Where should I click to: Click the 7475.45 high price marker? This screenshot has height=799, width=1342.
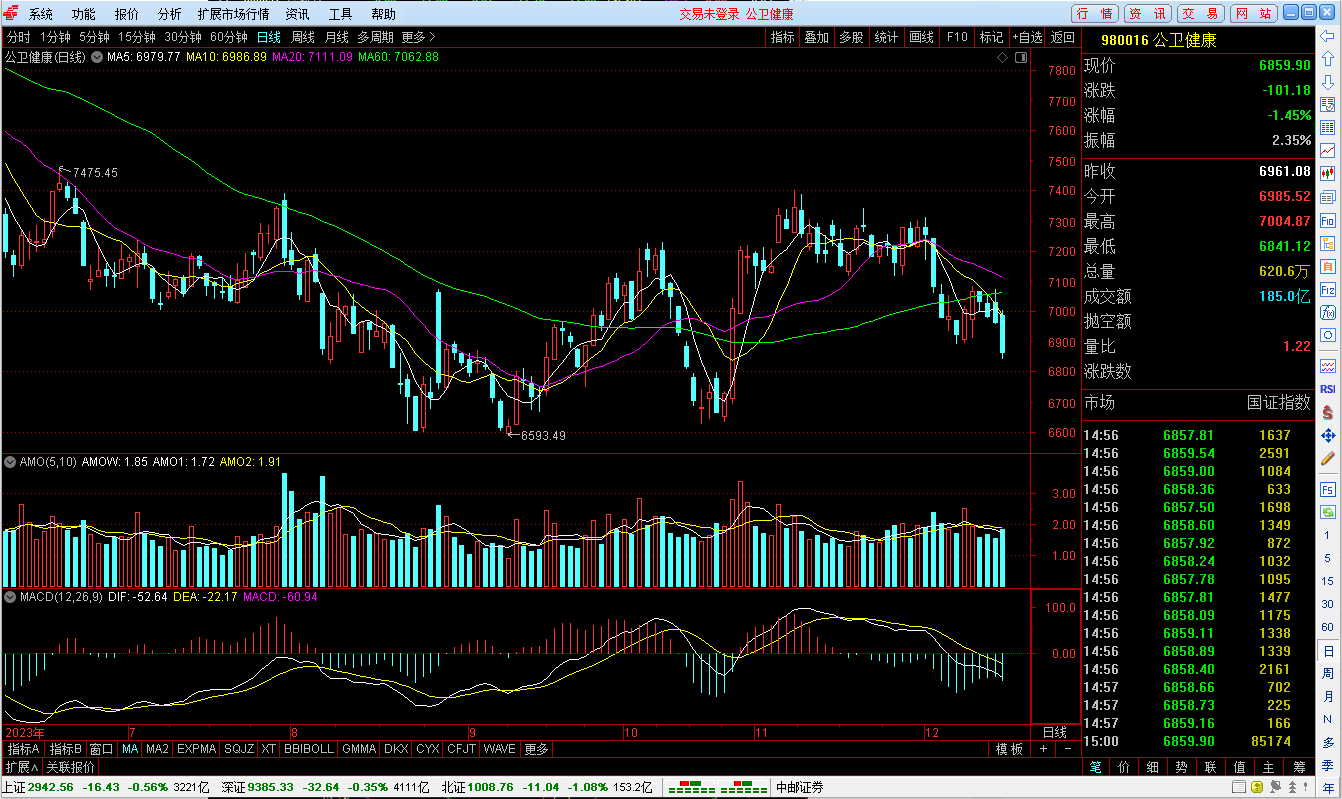95,173
